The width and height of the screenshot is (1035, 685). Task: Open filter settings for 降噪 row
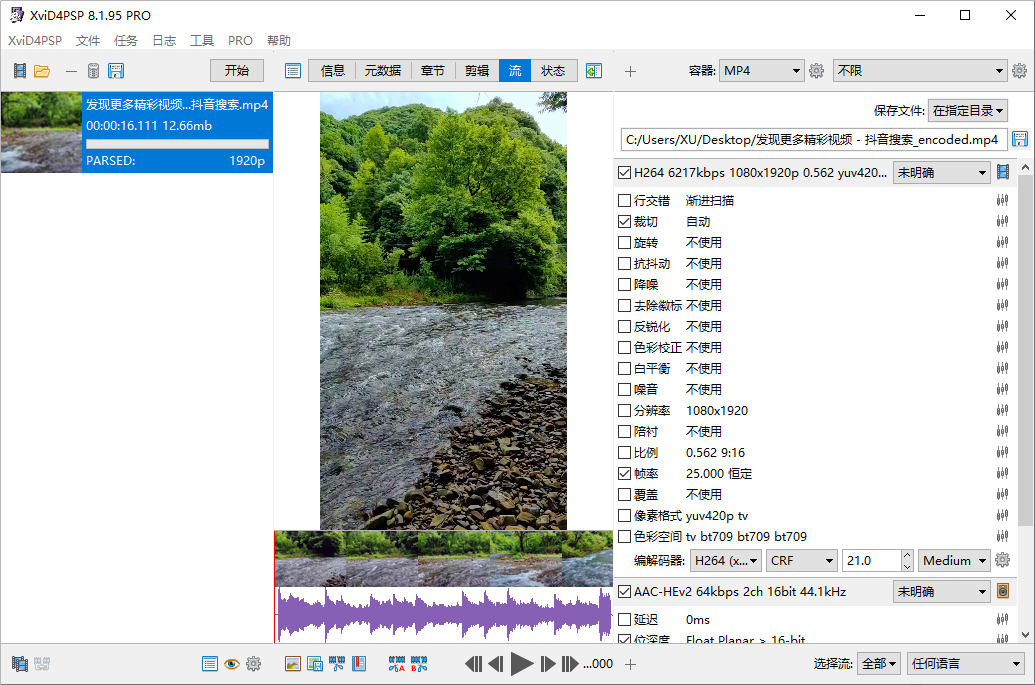[1001, 285]
